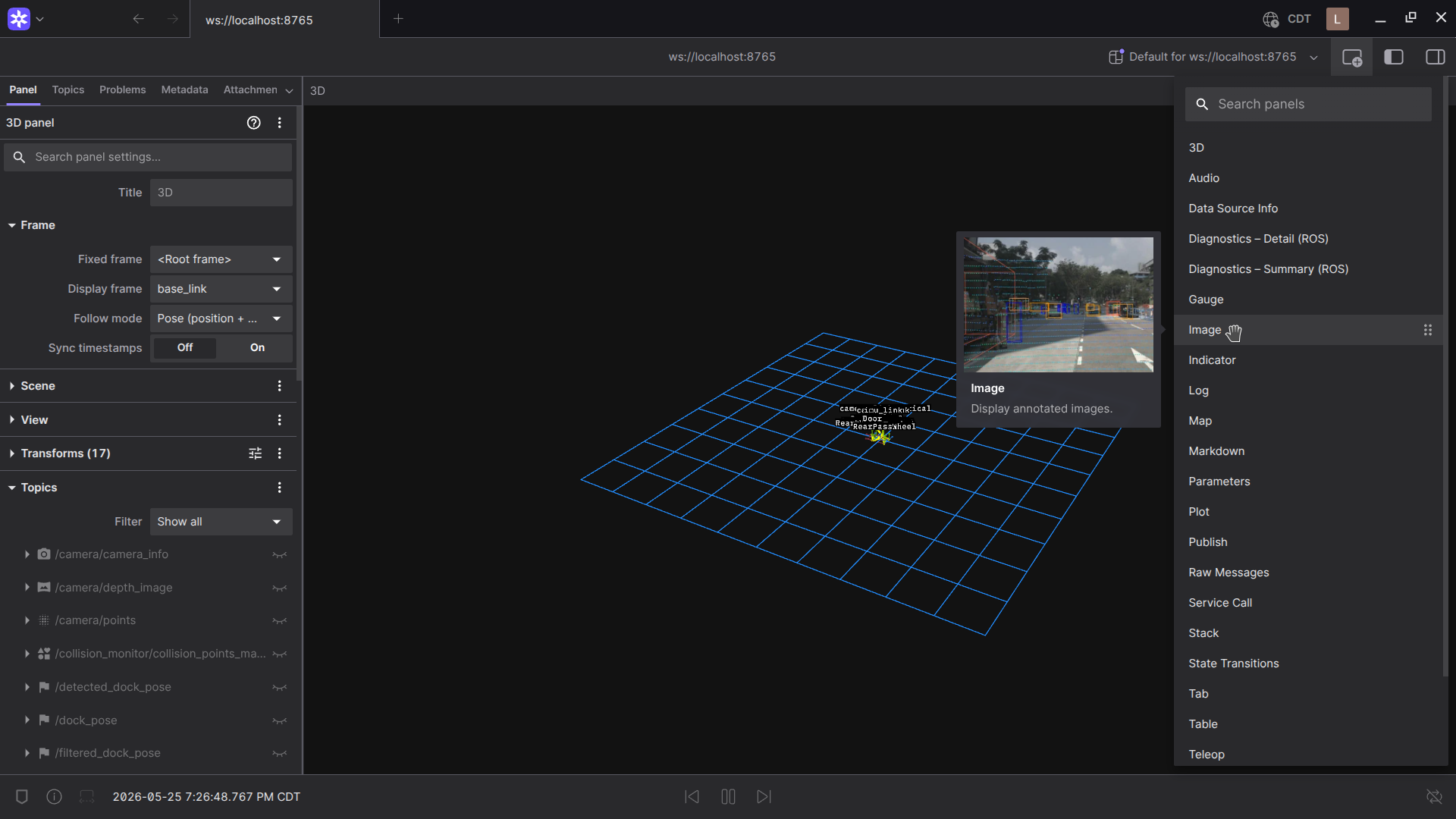Toggle visibility of /filtered_dock_pose
Screen dimensions: 1456x819
coord(280,754)
